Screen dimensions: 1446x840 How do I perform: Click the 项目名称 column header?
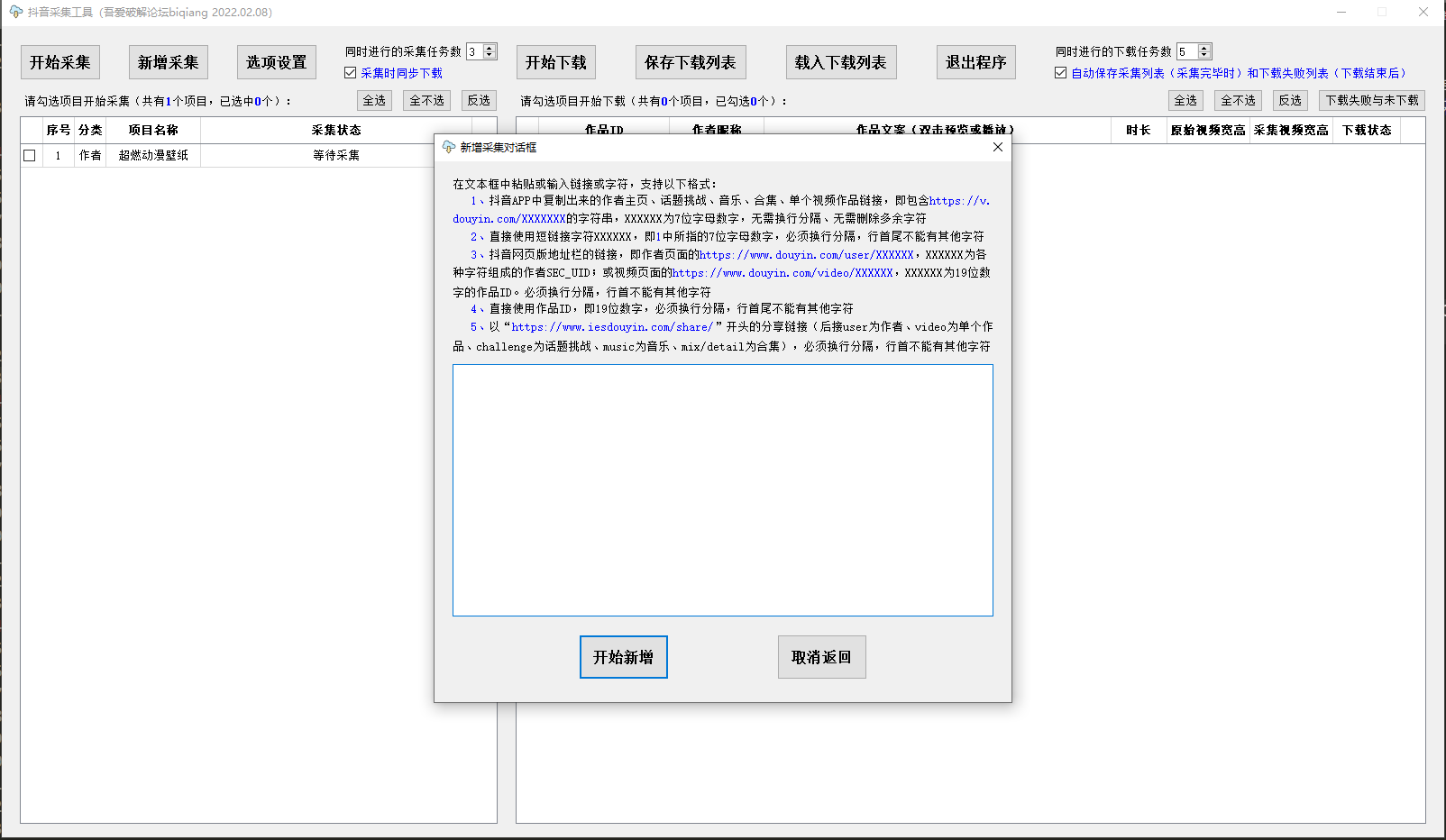tap(153, 130)
